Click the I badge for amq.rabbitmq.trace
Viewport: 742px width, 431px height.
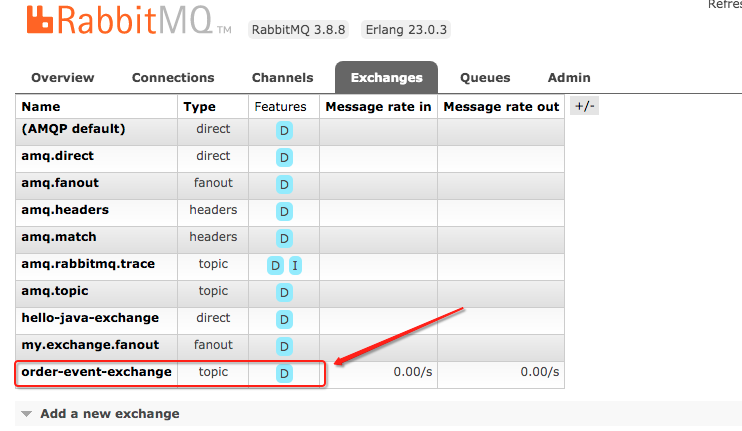point(295,265)
